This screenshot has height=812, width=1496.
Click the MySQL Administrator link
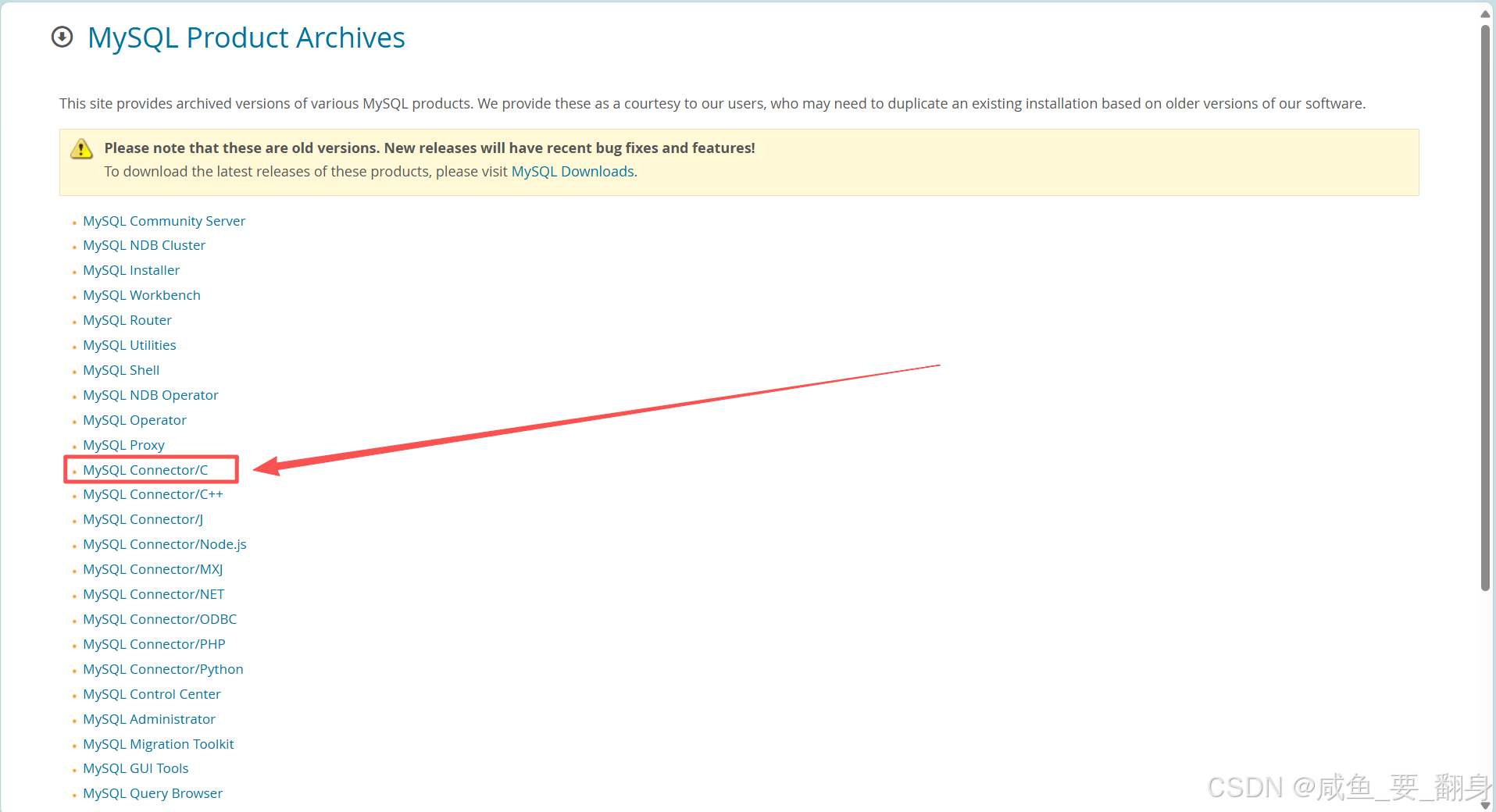point(149,719)
